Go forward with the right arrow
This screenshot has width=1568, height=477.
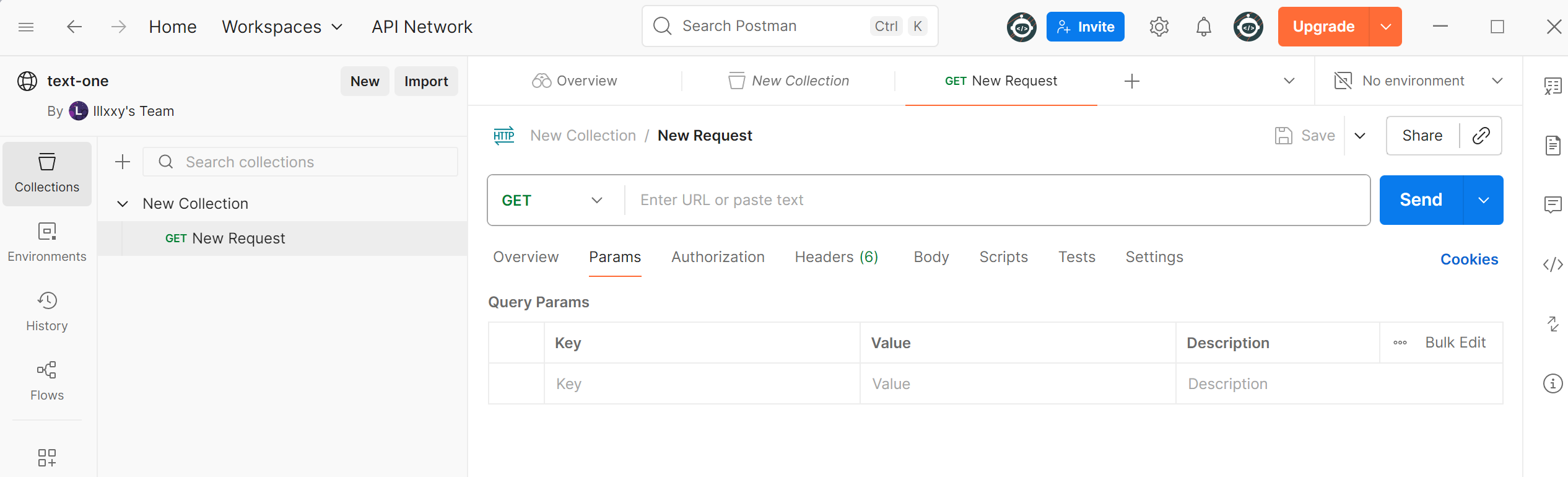pyautogui.click(x=118, y=27)
